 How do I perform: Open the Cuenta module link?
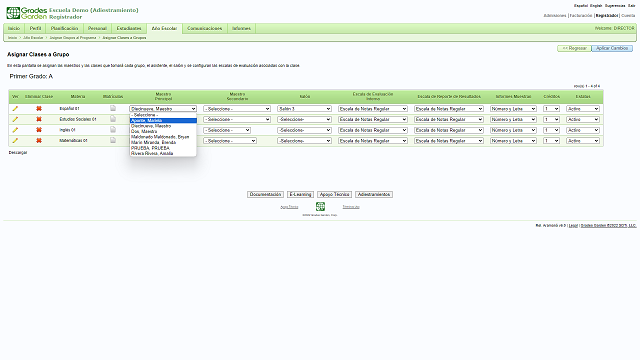(628, 16)
